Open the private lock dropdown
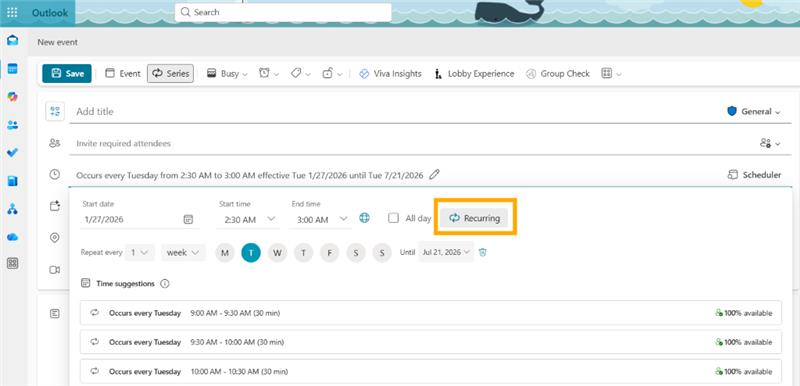 [x=332, y=73]
